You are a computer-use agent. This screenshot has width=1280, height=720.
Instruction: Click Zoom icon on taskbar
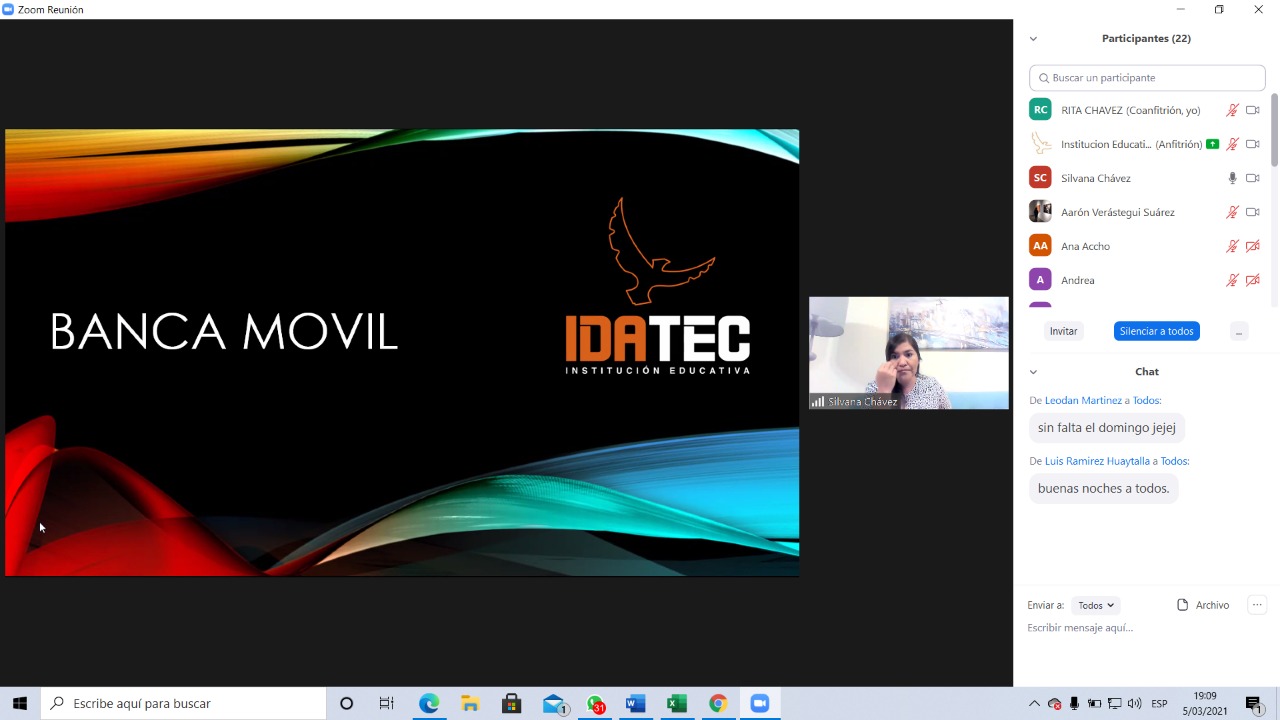[759, 704]
